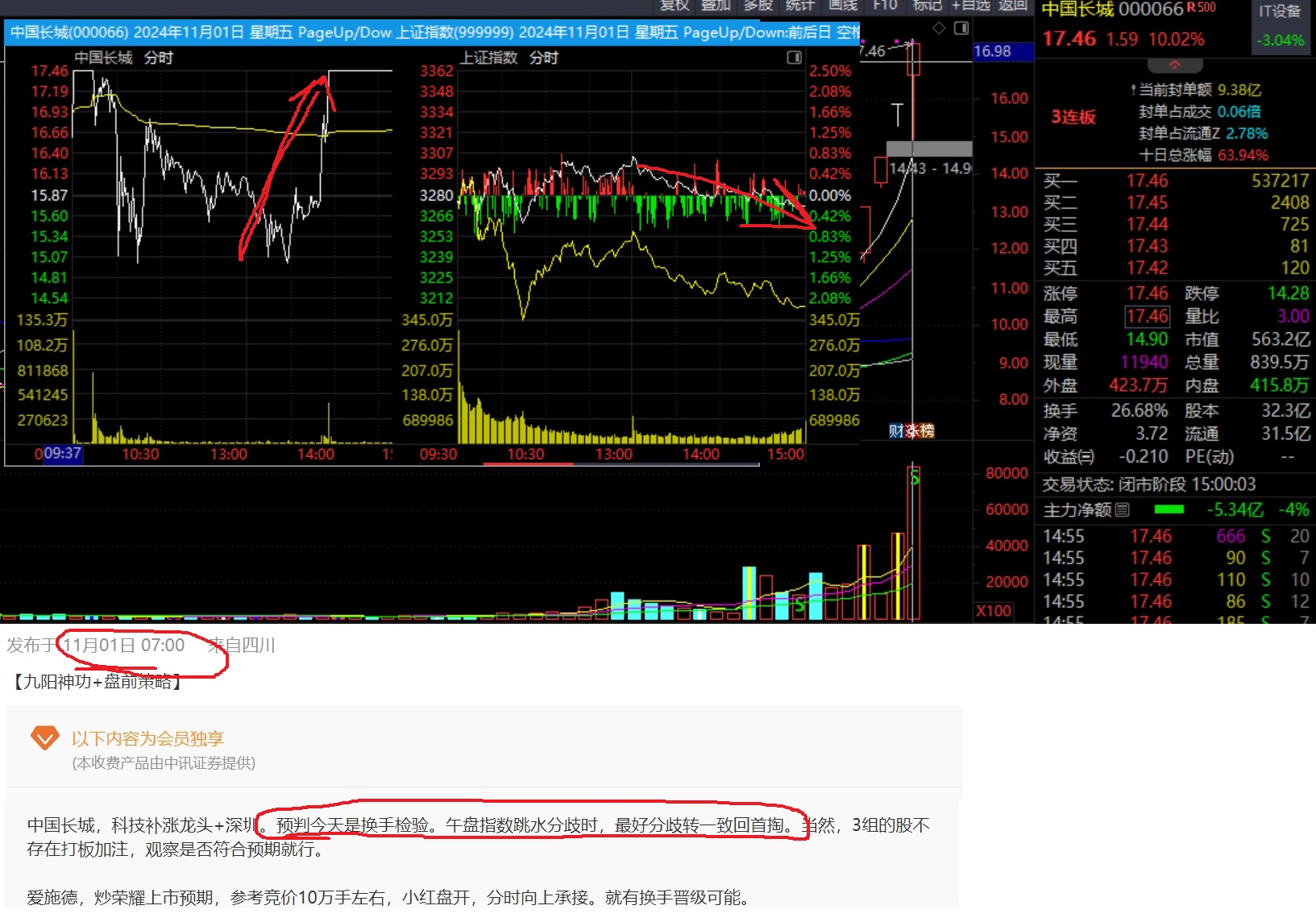1316x918 pixels.
Task: Click boxed 最高 value 17.46
Action: click(1148, 316)
